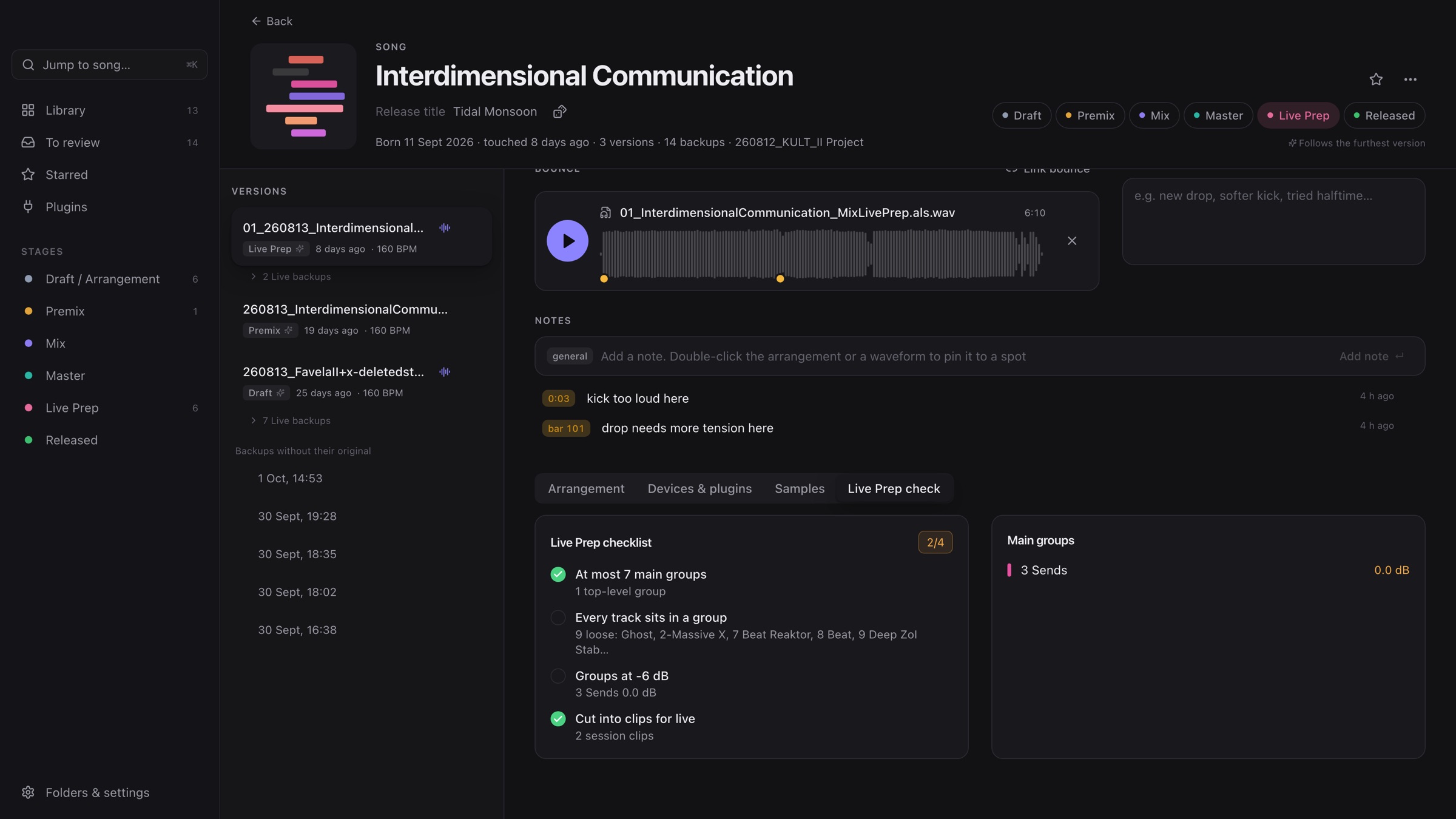Copy release title using the icon beside Tidal Monsoon
Viewport: 1456px width, 819px height.
tap(559, 112)
